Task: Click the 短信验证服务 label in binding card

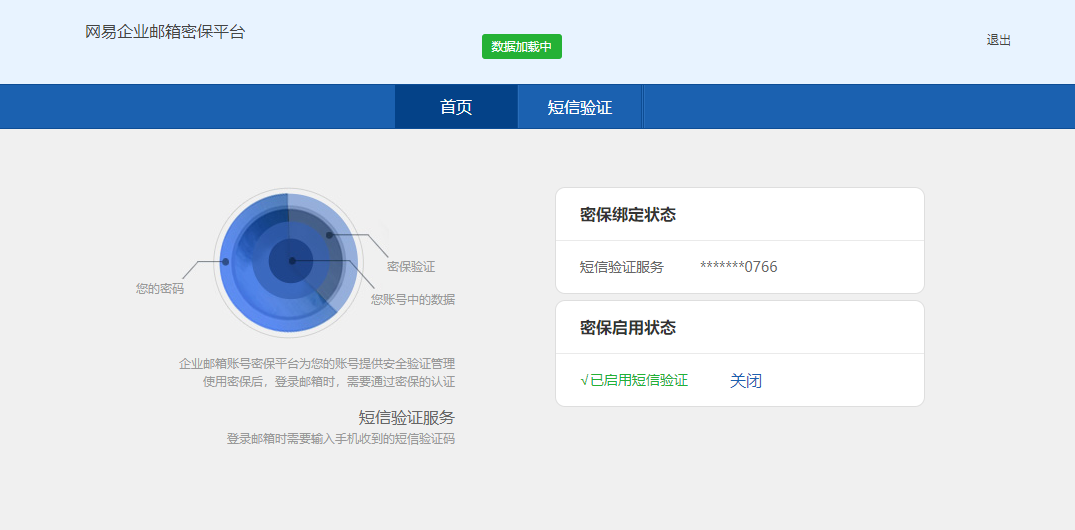Action: pos(622,267)
